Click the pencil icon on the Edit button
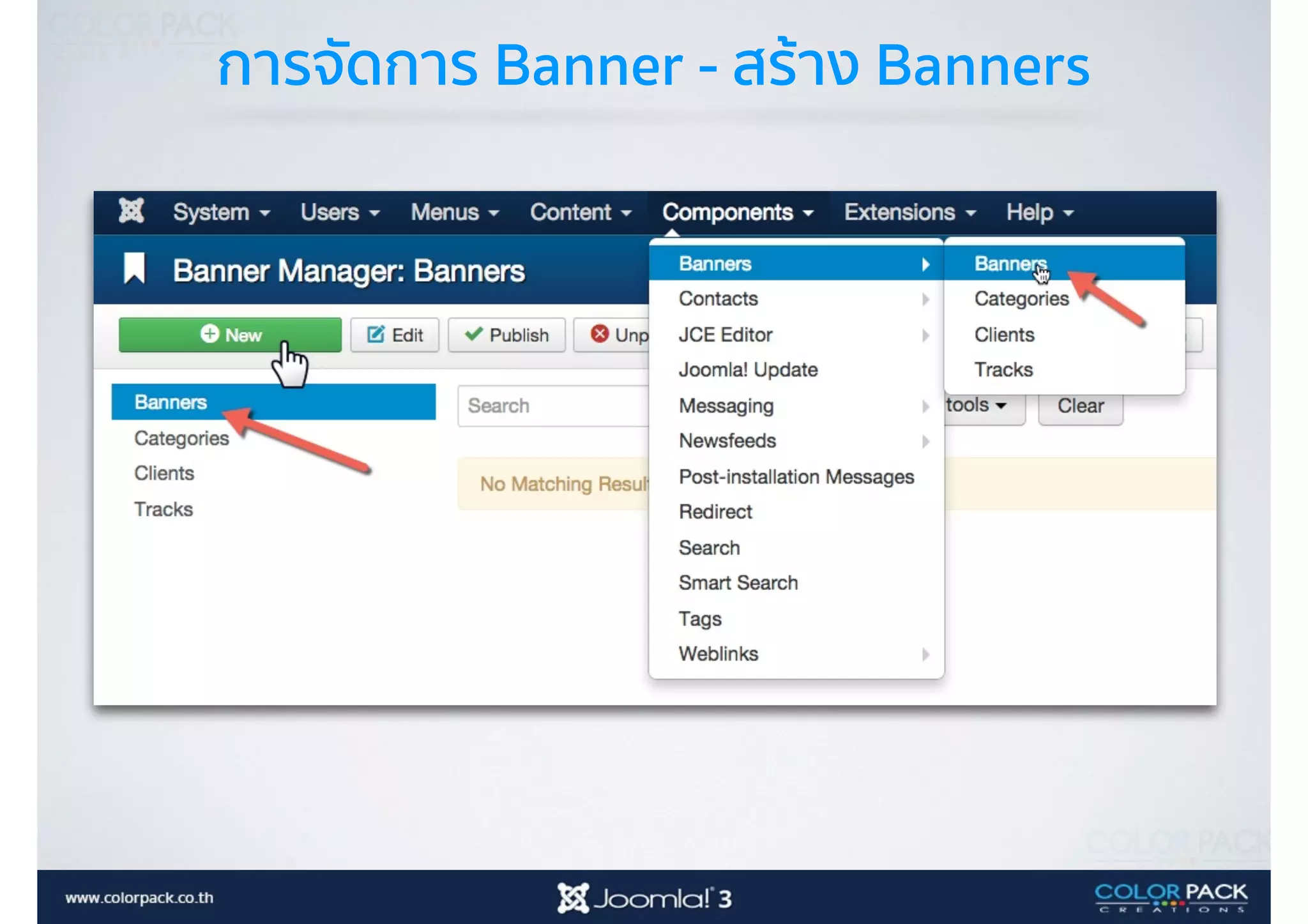Viewport: 1308px width, 924px height. pos(376,334)
